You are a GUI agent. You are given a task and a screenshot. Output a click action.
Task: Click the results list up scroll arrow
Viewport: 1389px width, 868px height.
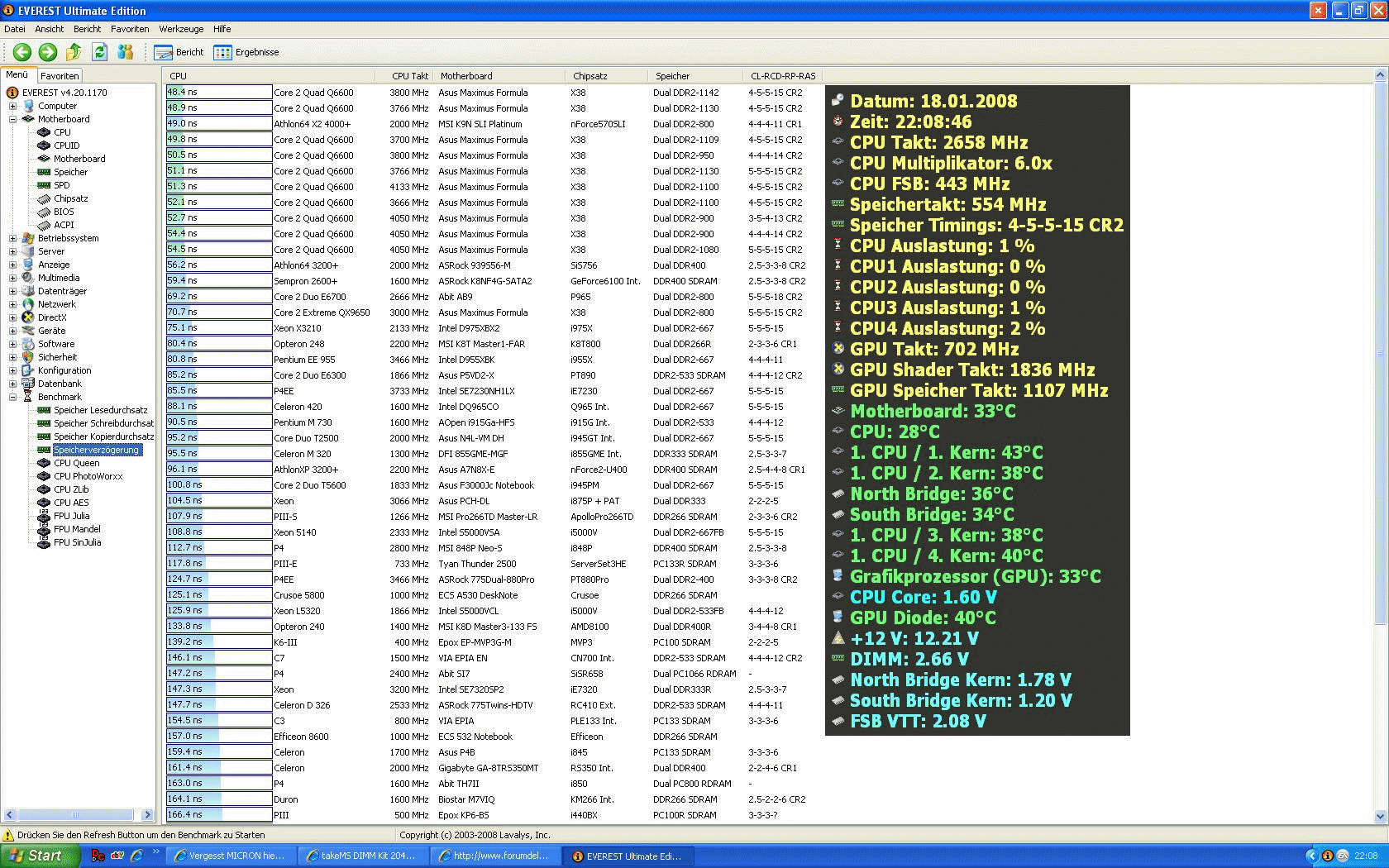(x=1380, y=75)
